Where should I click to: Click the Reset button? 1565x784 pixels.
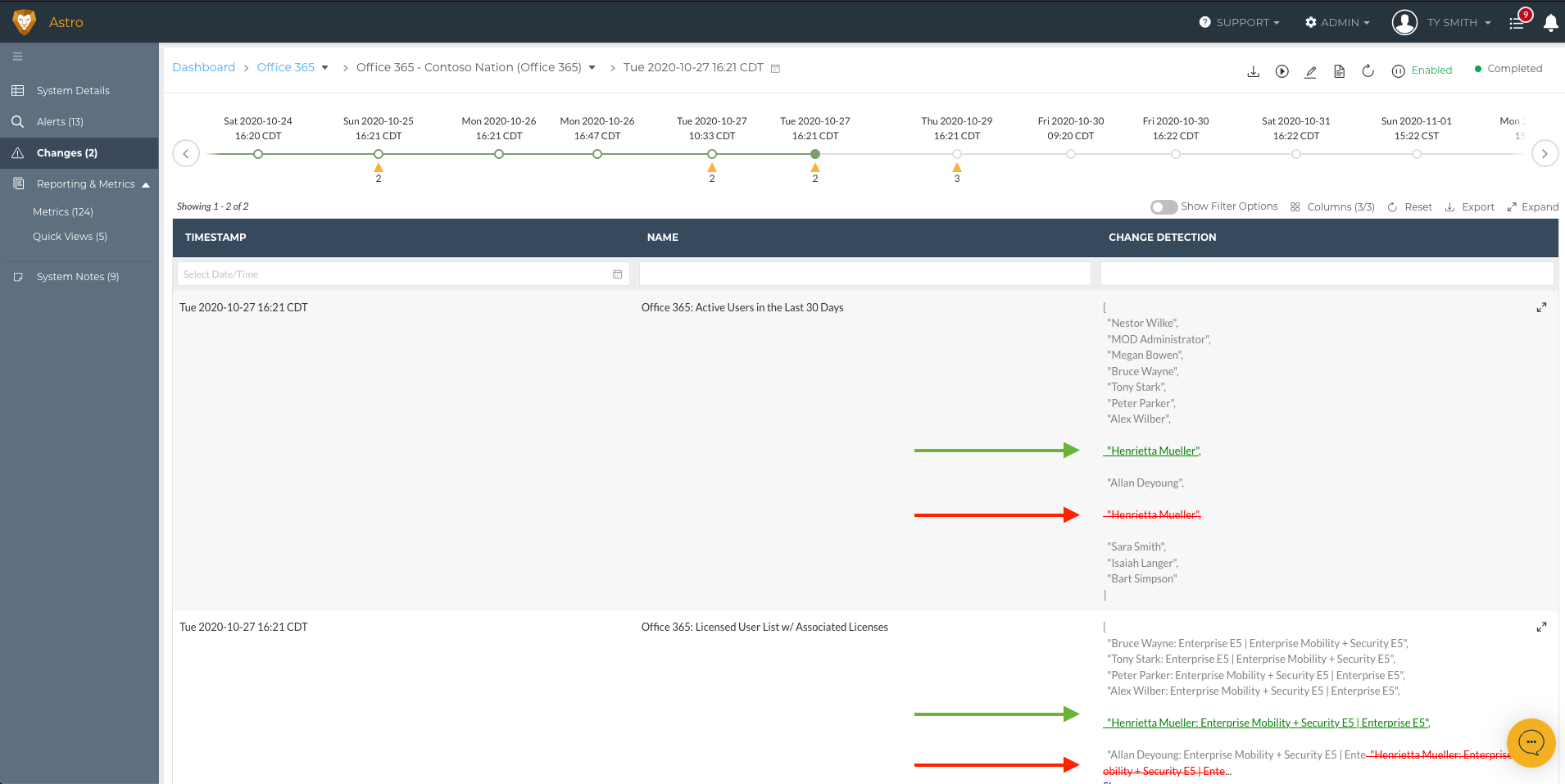1410,207
